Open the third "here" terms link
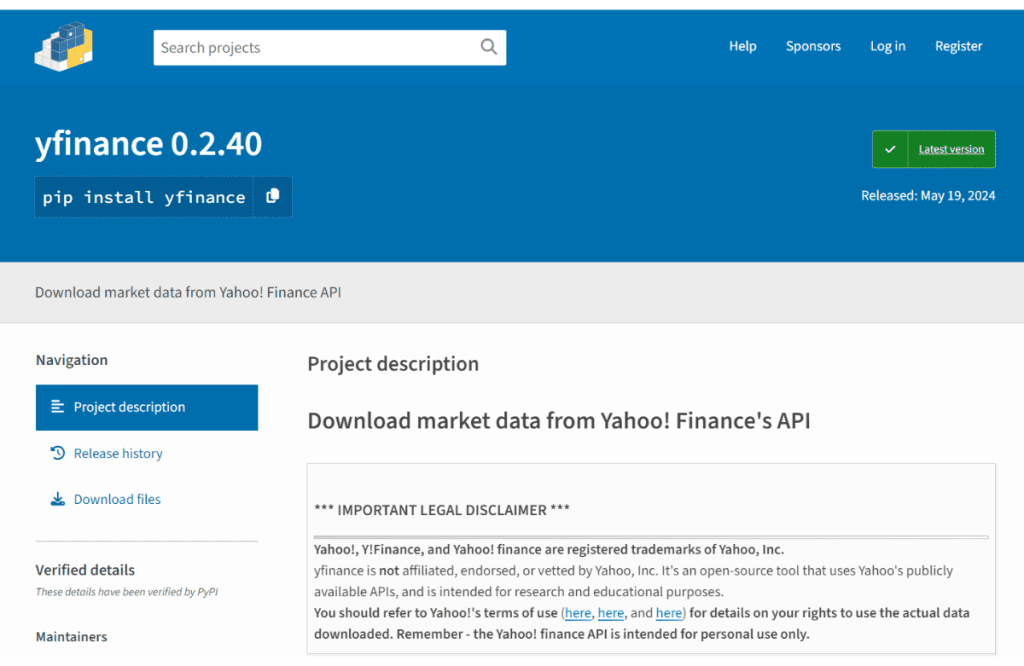The width and height of the screenshot is (1024, 666). 669,612
